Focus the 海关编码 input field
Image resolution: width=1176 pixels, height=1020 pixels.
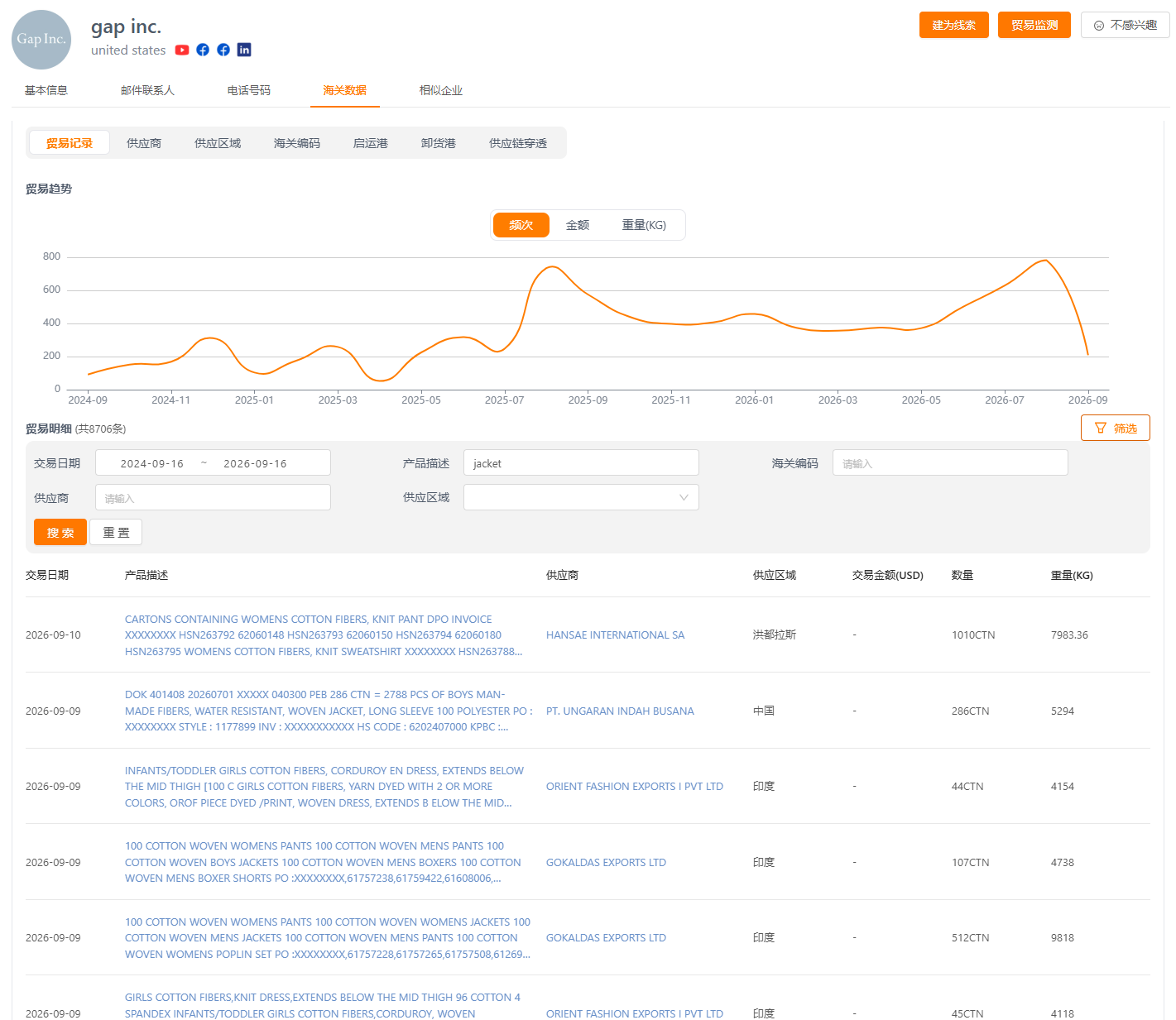950,462
